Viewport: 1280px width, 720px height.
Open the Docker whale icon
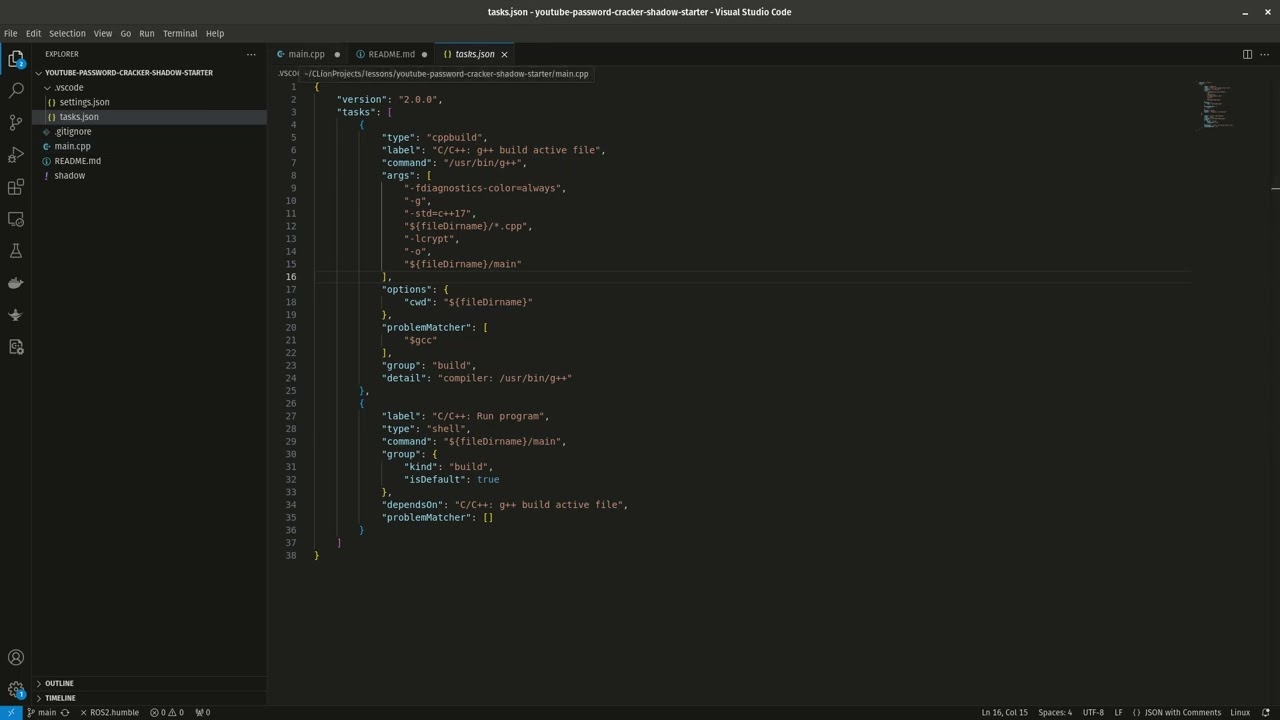point(15,283)
